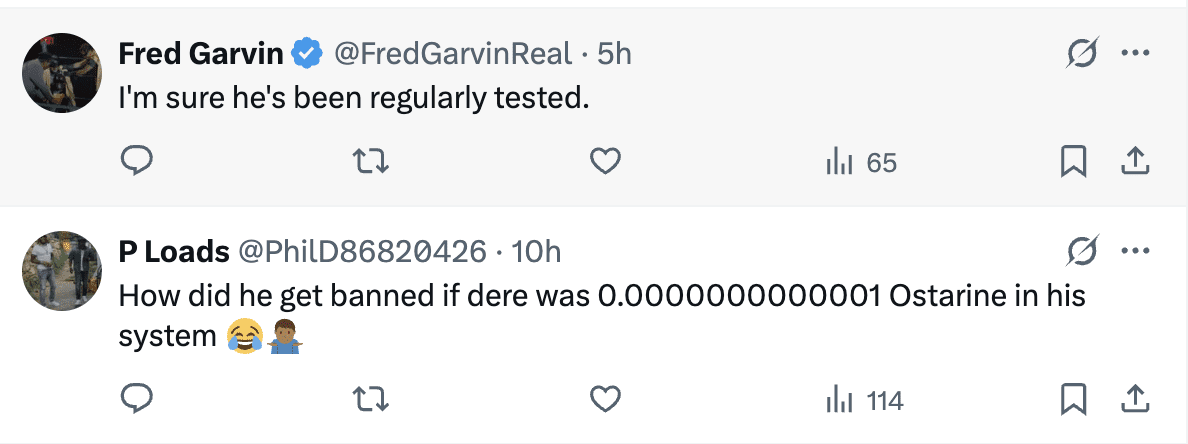The height and width of the screenshot is (444, 1188).
Task: View analytics showing 114 views
Action: point(864,401)
